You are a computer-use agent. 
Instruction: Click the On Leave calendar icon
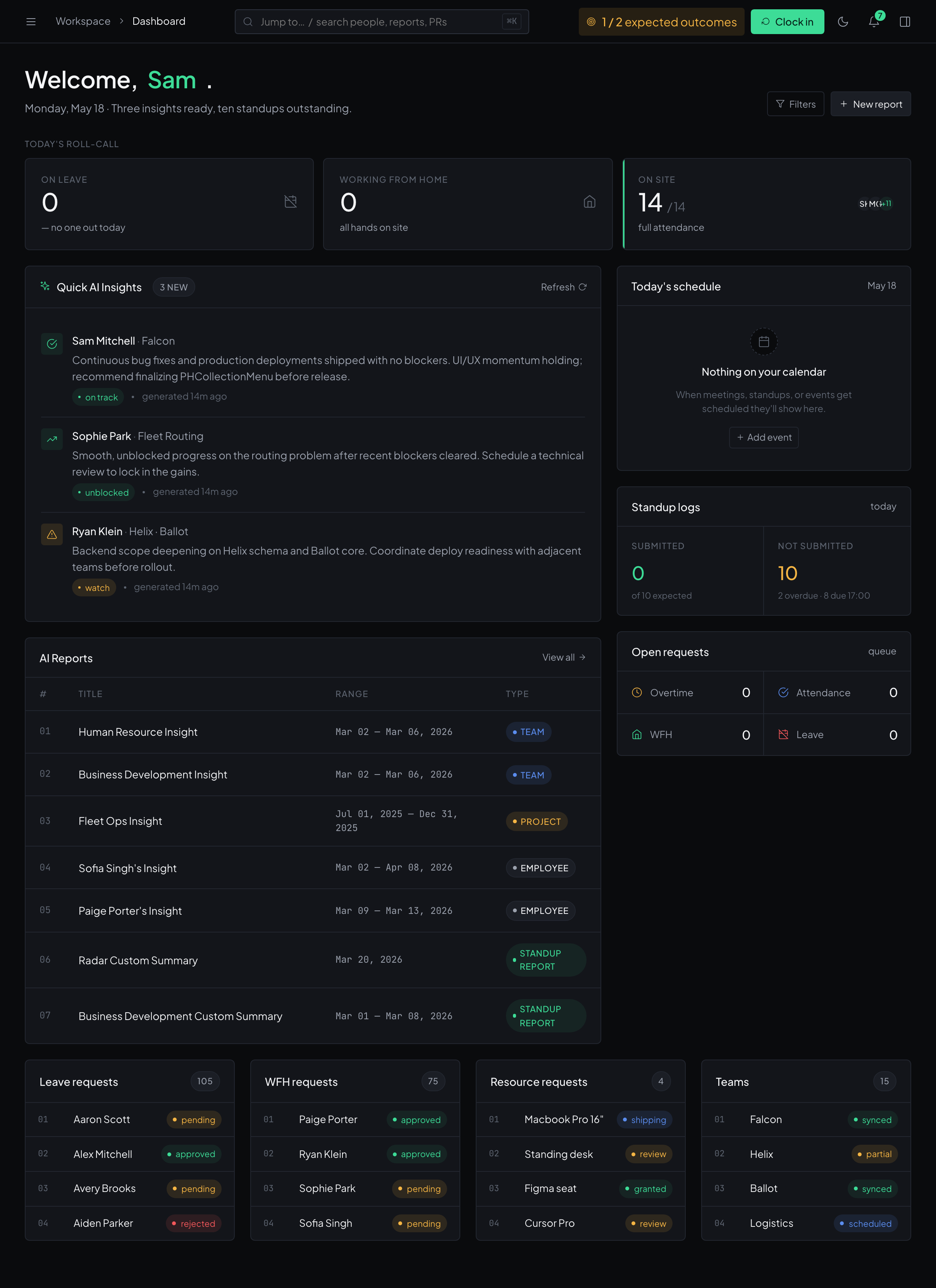[291, 202]
